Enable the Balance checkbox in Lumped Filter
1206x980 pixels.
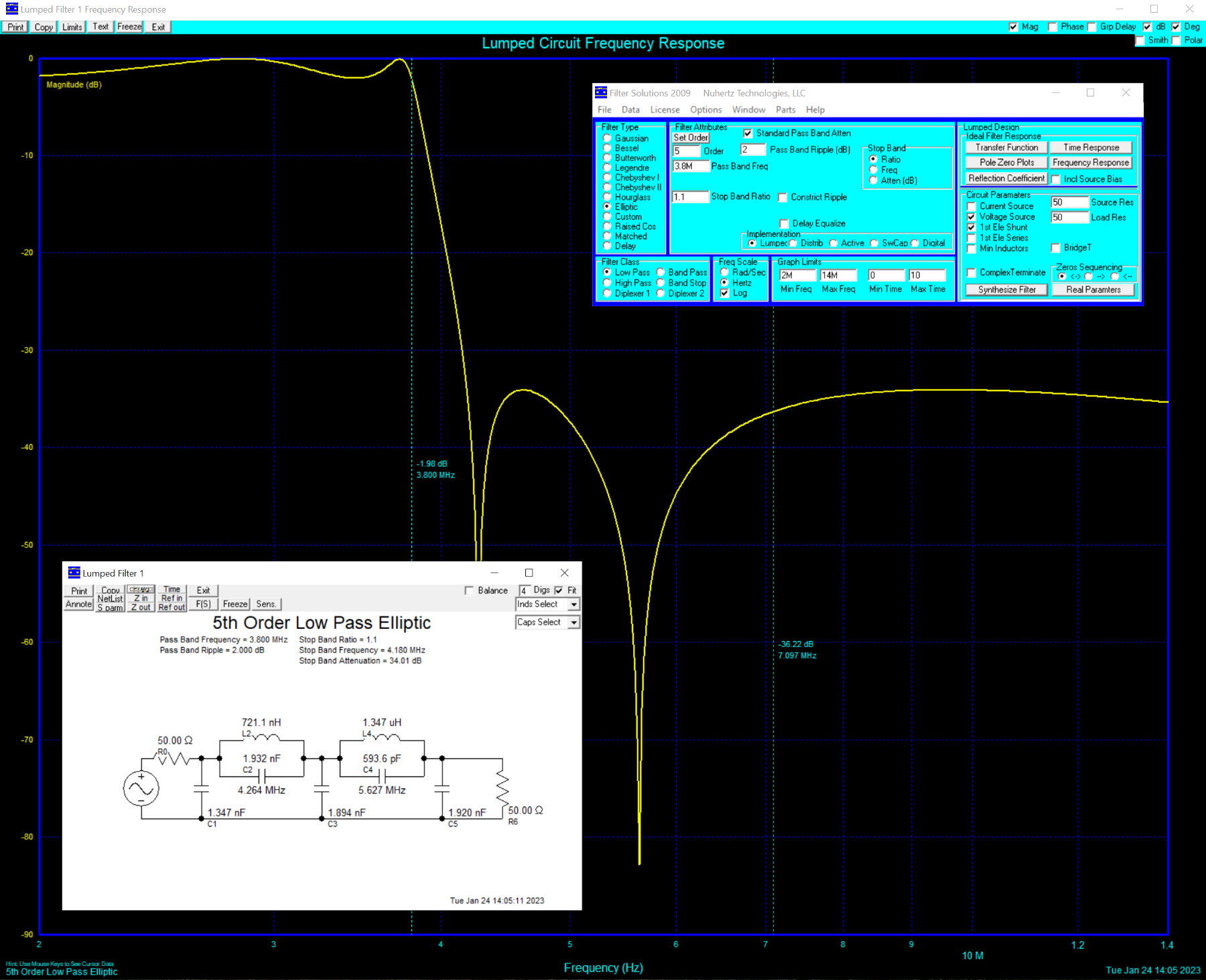(469, 591)
